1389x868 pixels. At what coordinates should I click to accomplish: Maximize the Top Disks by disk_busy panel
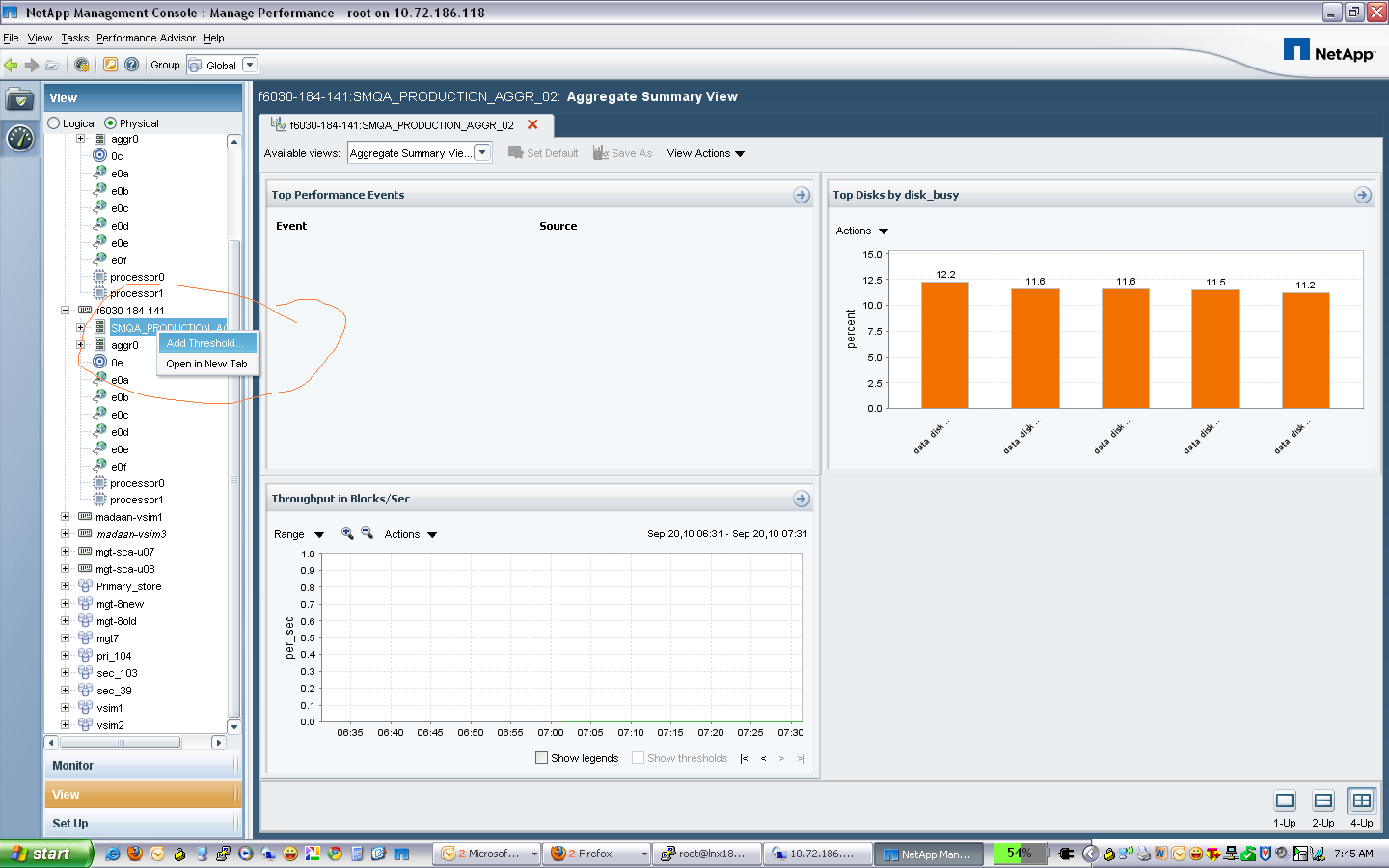coord(1362,195)
